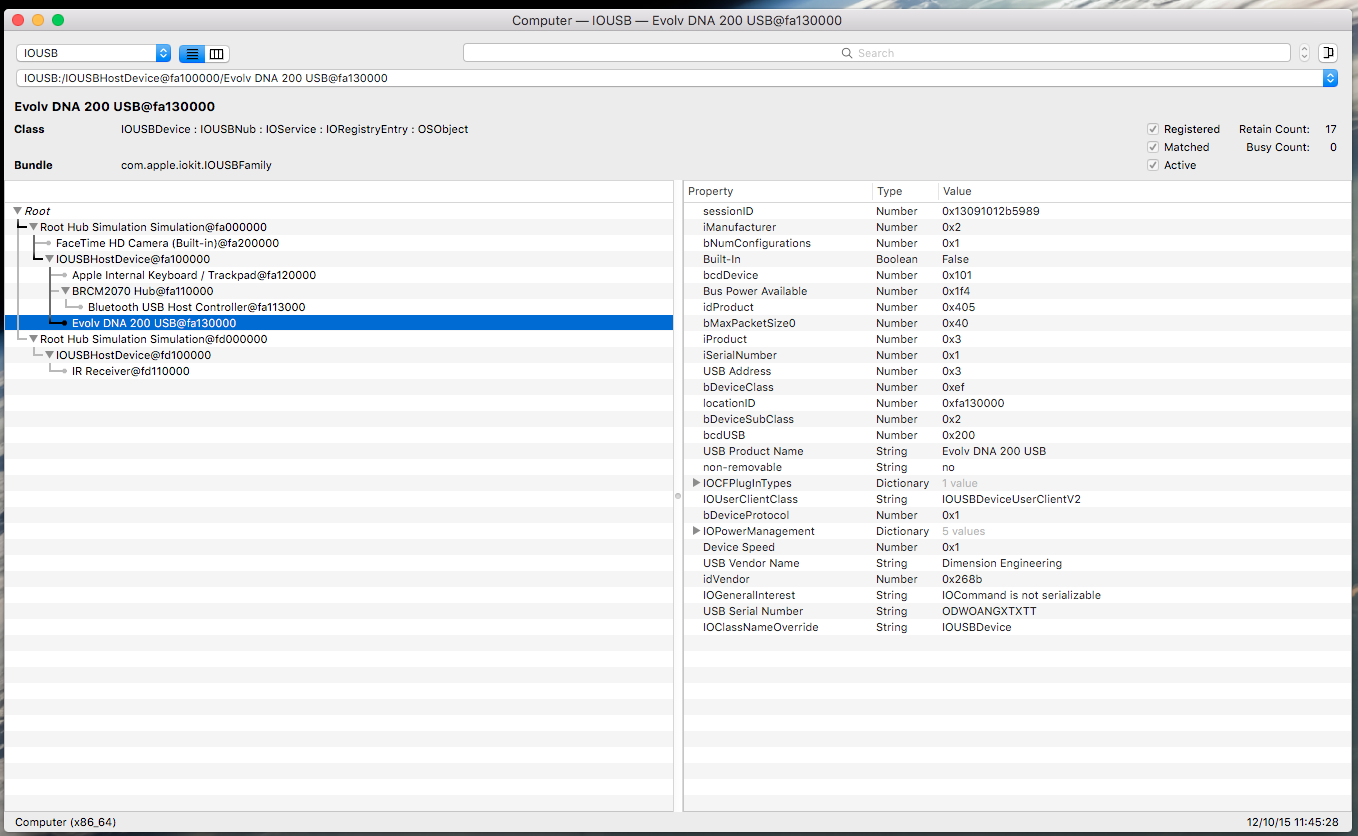Select BRCM2070 Hub@fa110000 row

point(339,291)
